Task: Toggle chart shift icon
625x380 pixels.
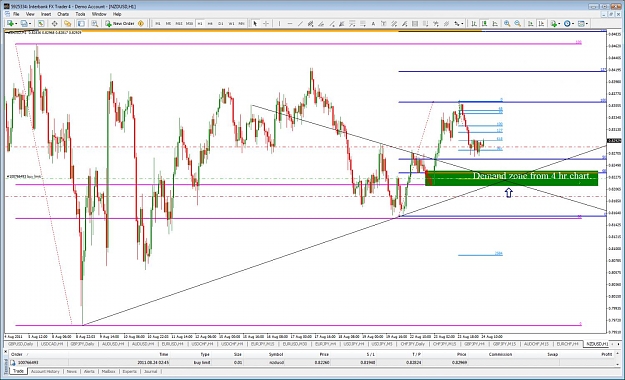Action: [541, 24]
